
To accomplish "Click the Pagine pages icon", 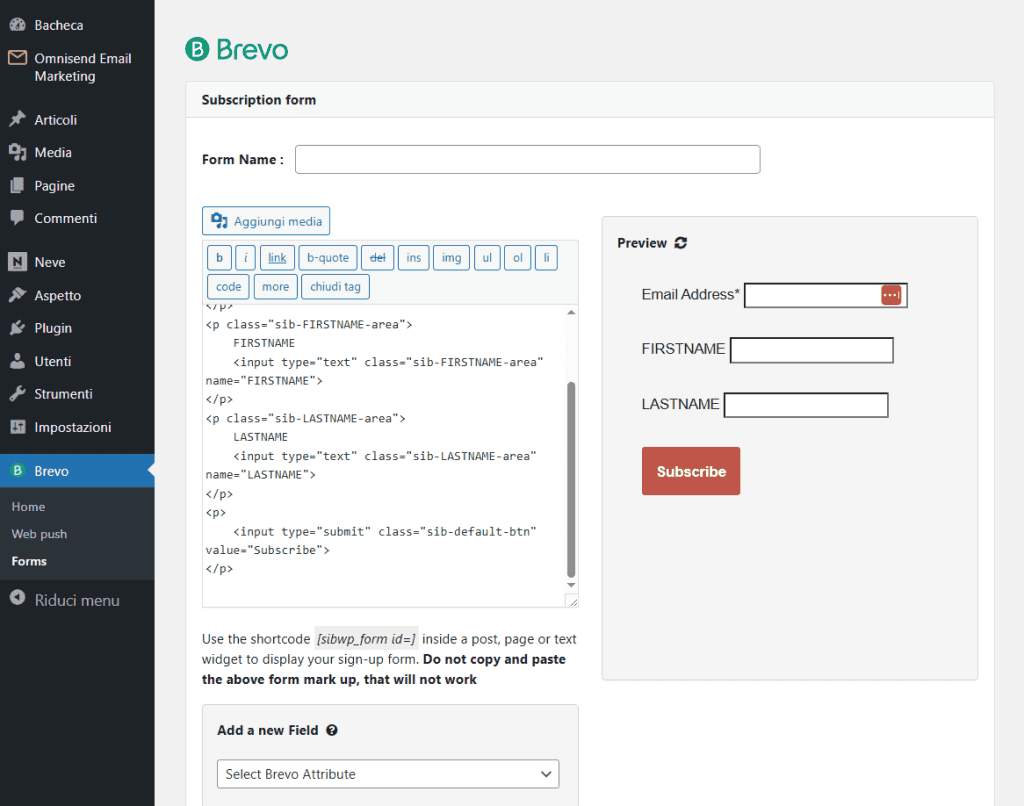I will [x=18, y=185].
